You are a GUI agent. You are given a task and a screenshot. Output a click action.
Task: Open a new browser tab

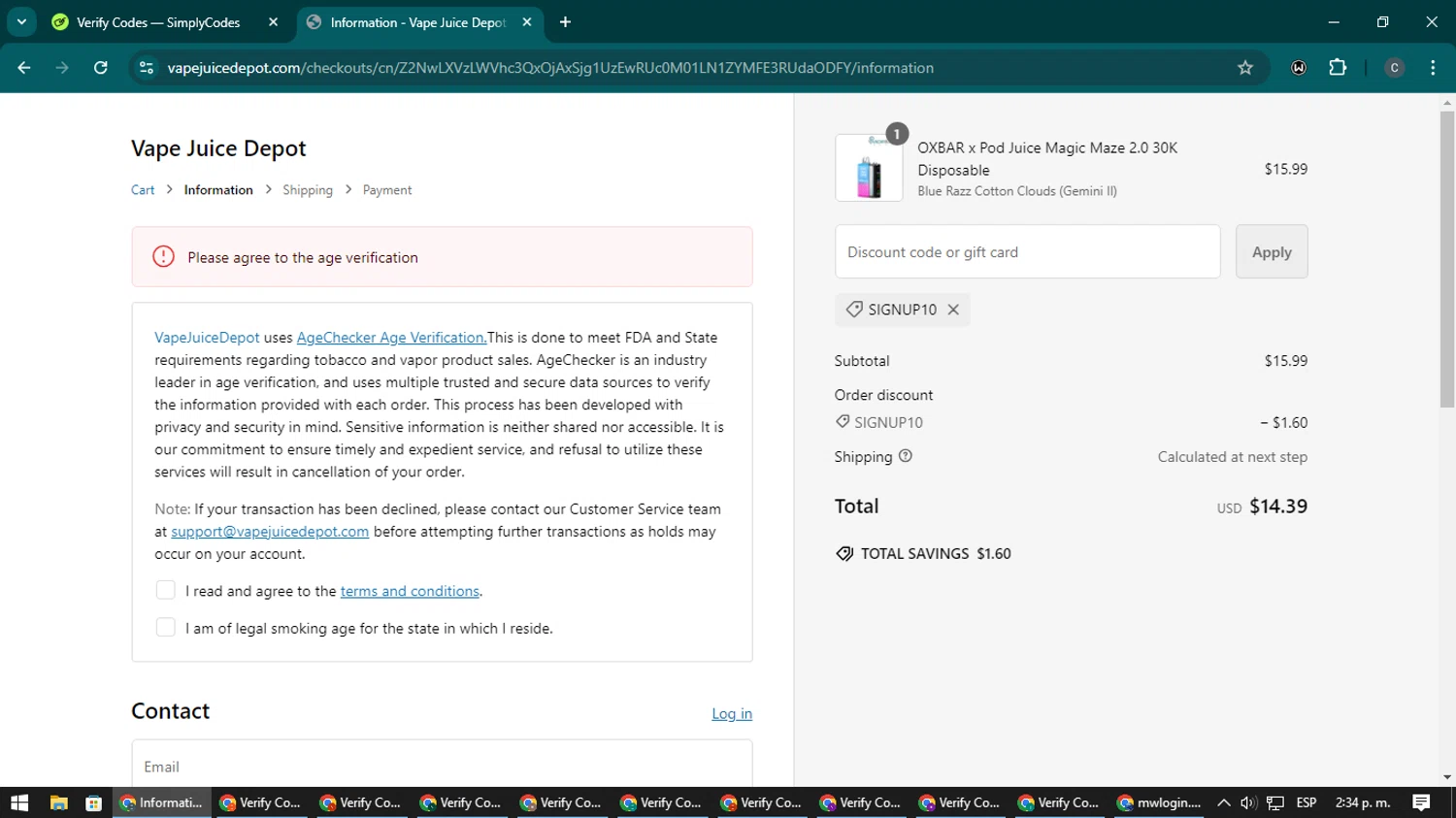coord(565,22)
